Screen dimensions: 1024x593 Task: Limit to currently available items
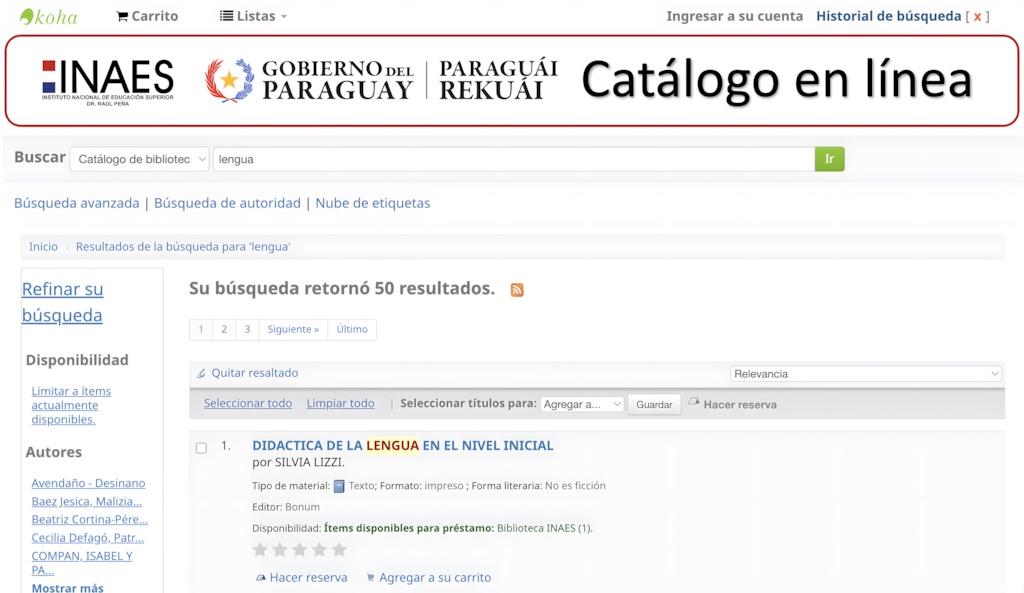pyautogui.click(x=71, y=405)
